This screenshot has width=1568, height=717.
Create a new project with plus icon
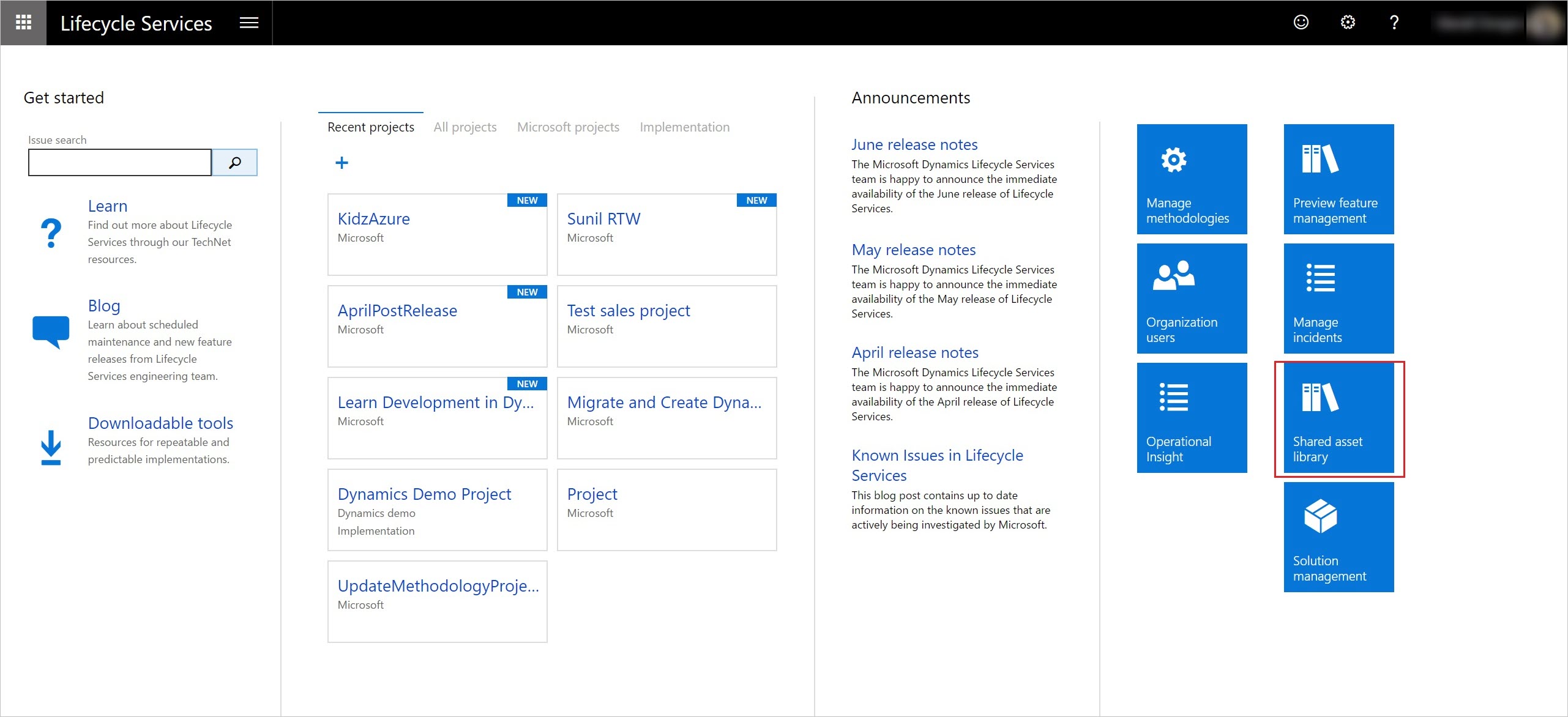coord(342,162)
